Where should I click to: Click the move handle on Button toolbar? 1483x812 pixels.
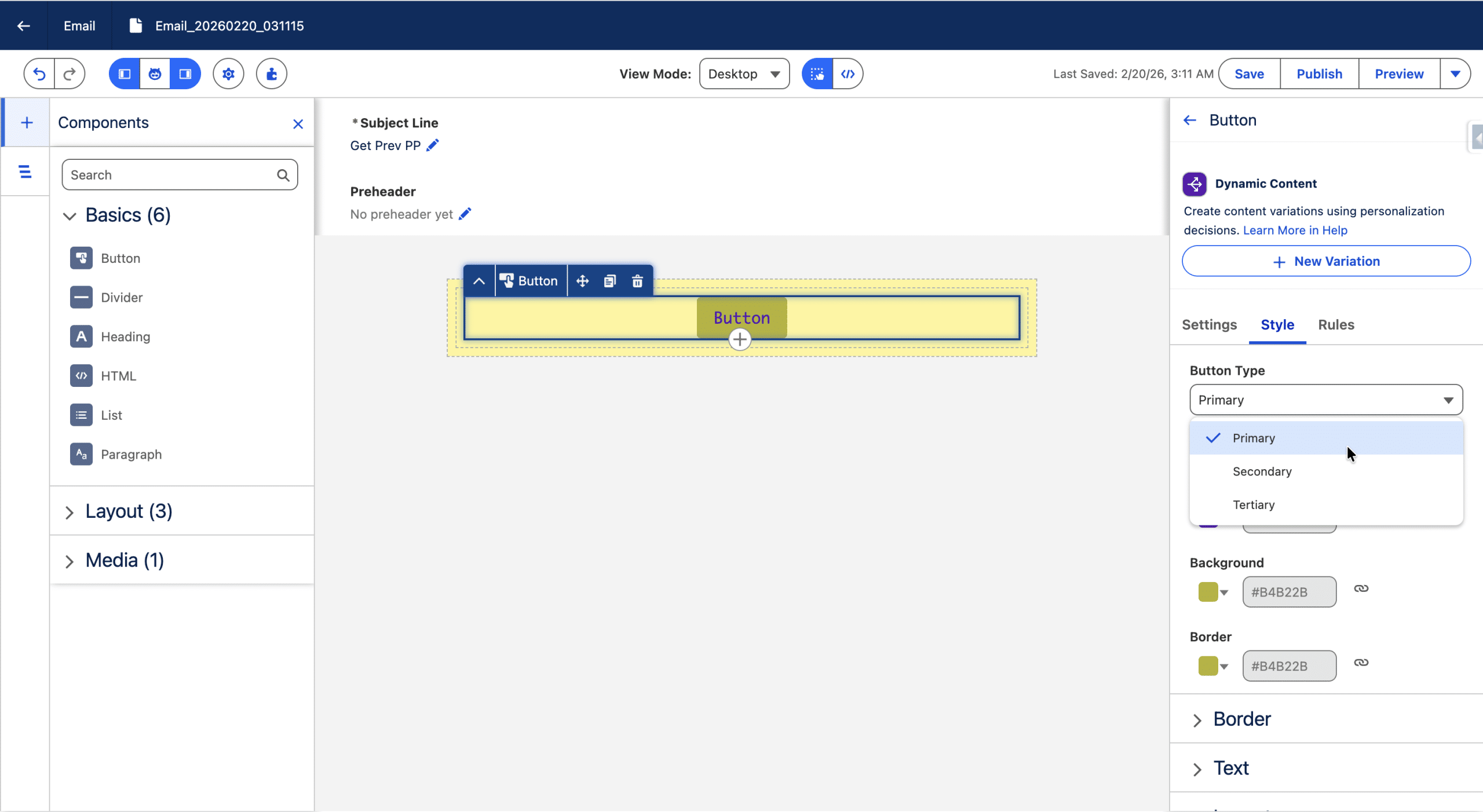[x=582, y=281]
